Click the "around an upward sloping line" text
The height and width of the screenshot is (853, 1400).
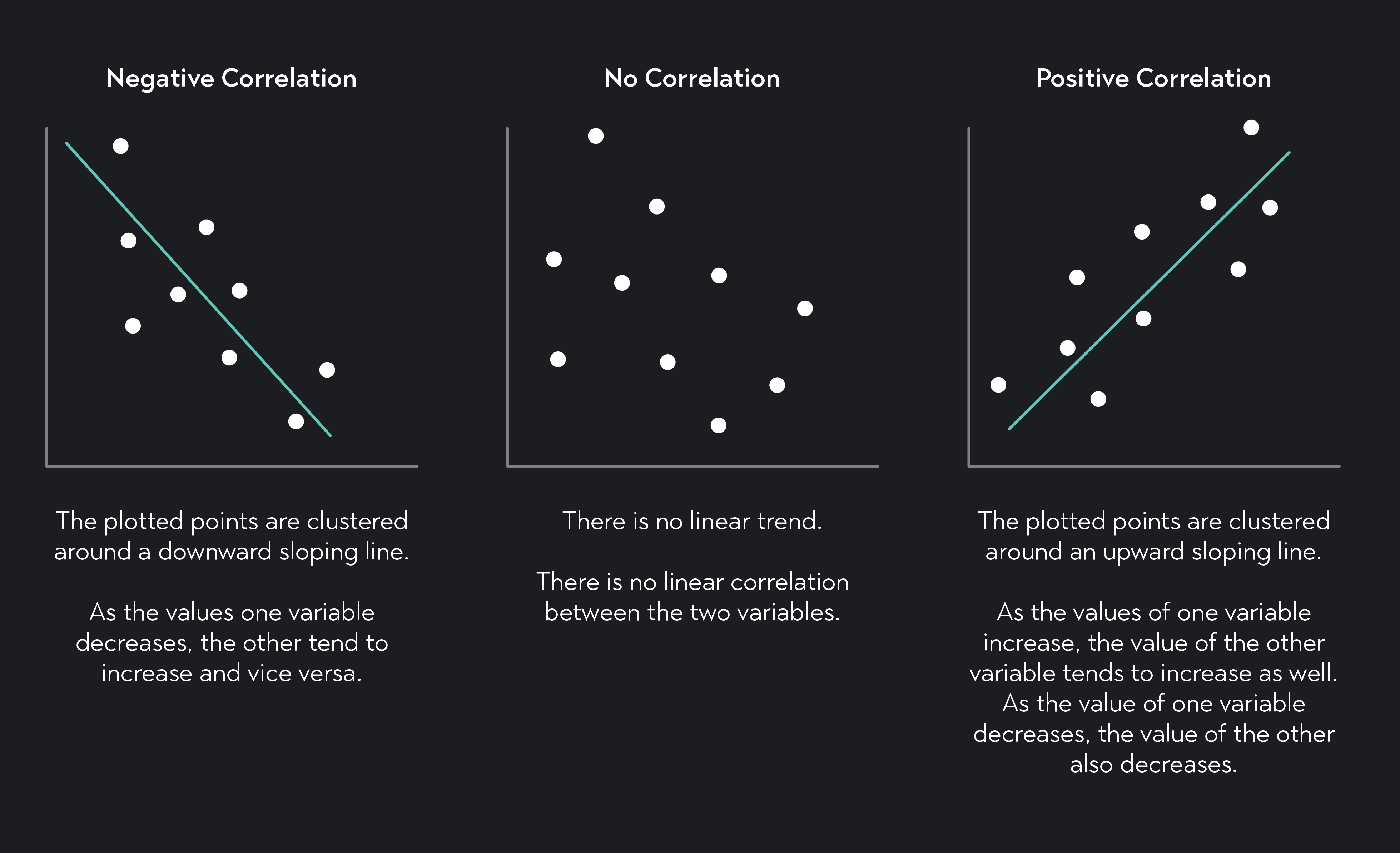tap(1153, 551)
